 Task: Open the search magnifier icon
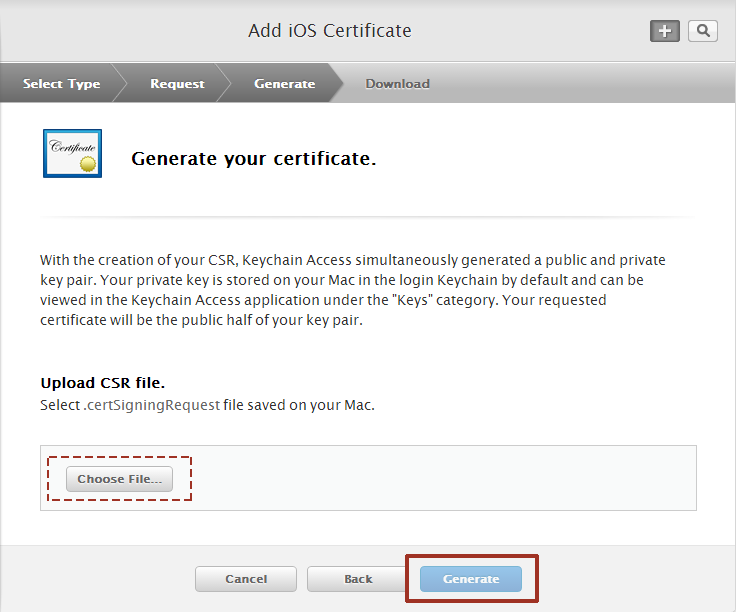click(703, 31)
